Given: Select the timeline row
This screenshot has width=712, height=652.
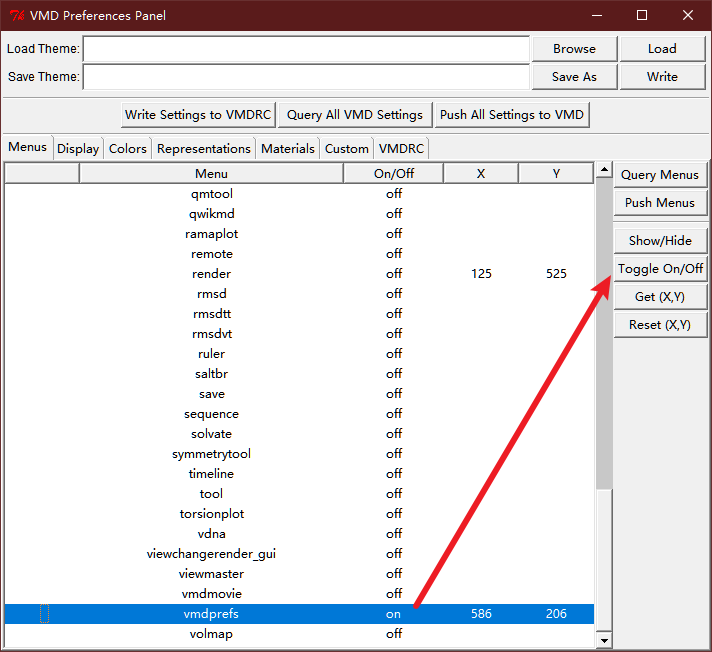Looking at the screenshot, I should (x=299, y=474).
